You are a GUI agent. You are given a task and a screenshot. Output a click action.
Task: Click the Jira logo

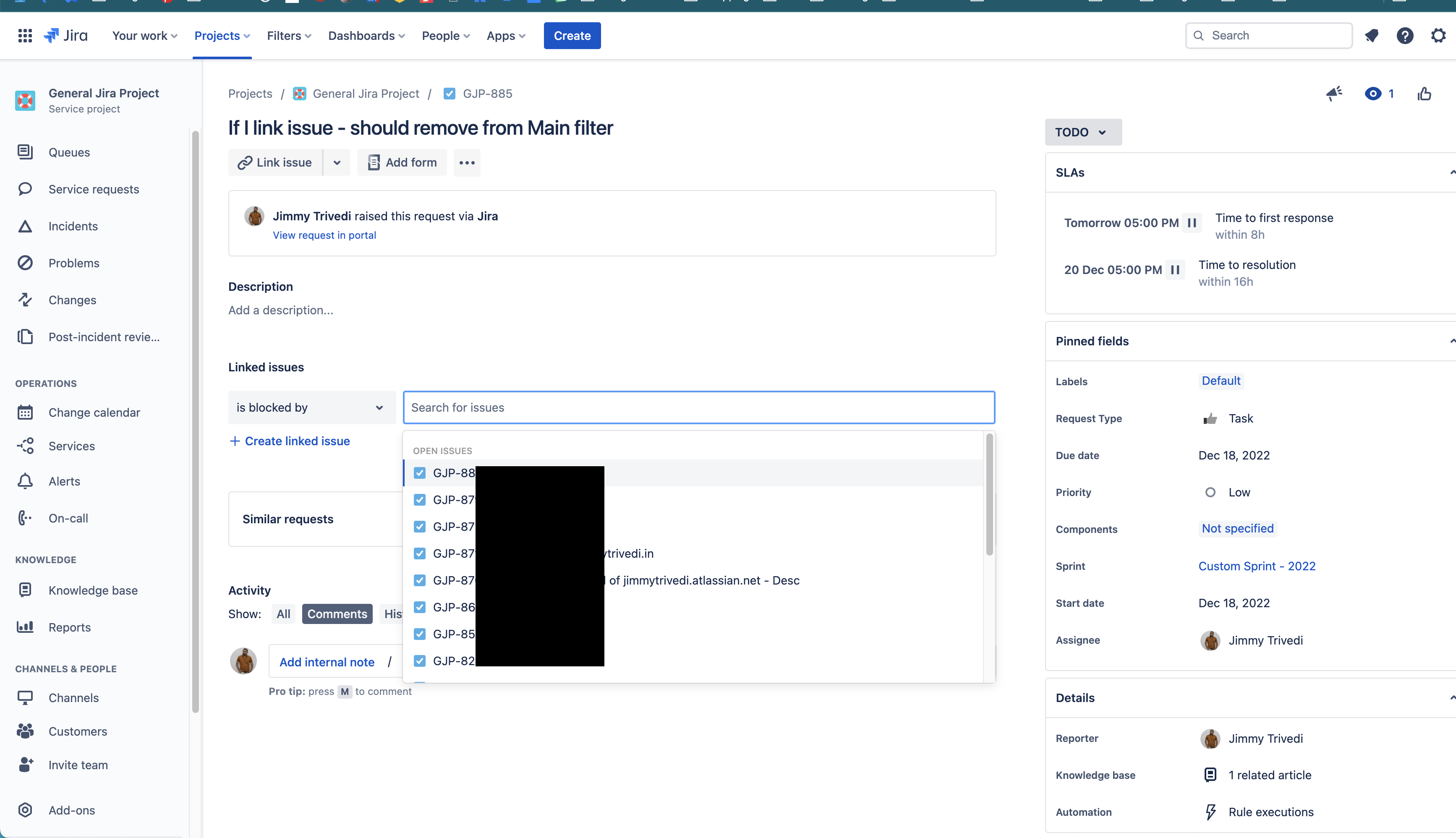[66, 36]
